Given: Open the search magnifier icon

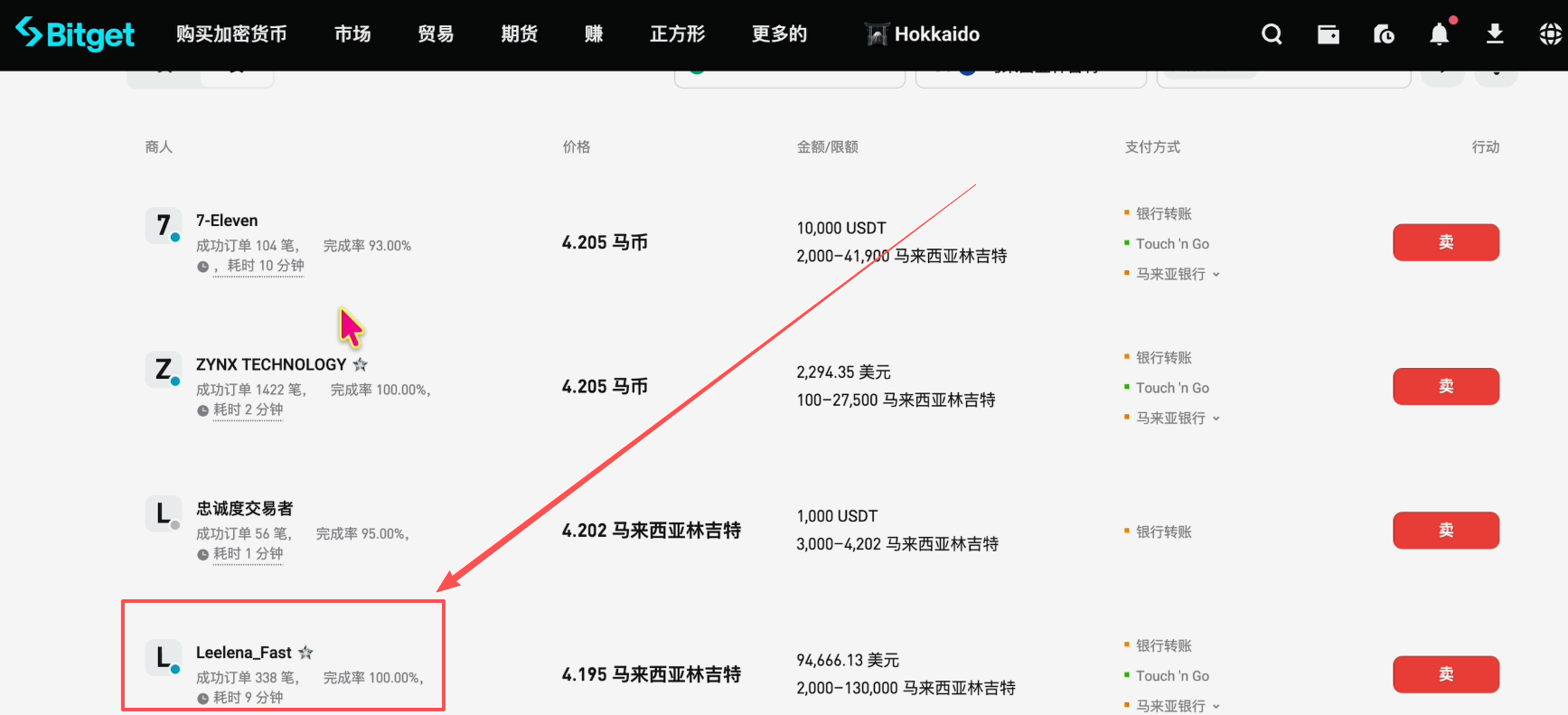Looking at the screenshot, I should tap(1272, 34).
